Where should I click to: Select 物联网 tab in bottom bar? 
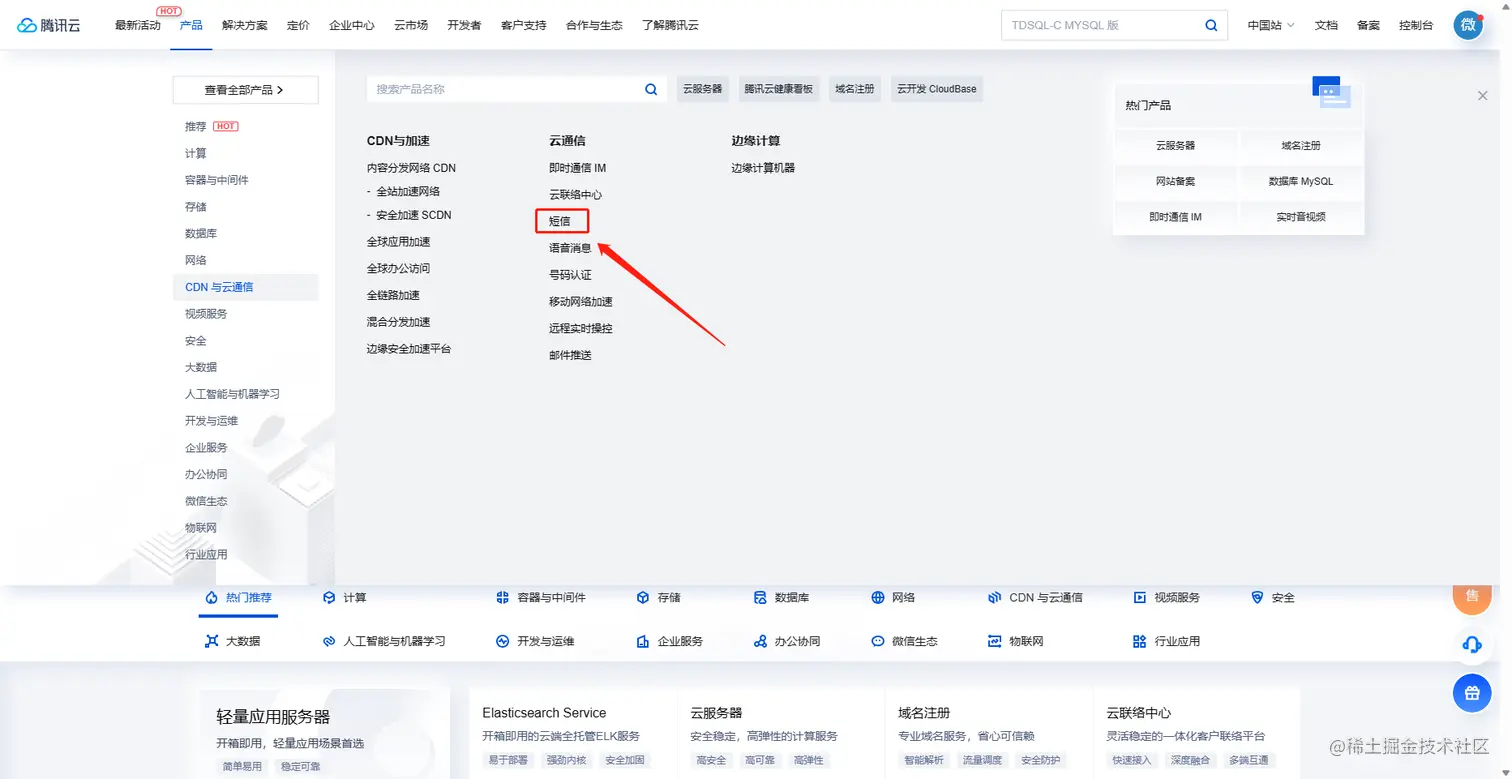click(x=1015, y=641)
